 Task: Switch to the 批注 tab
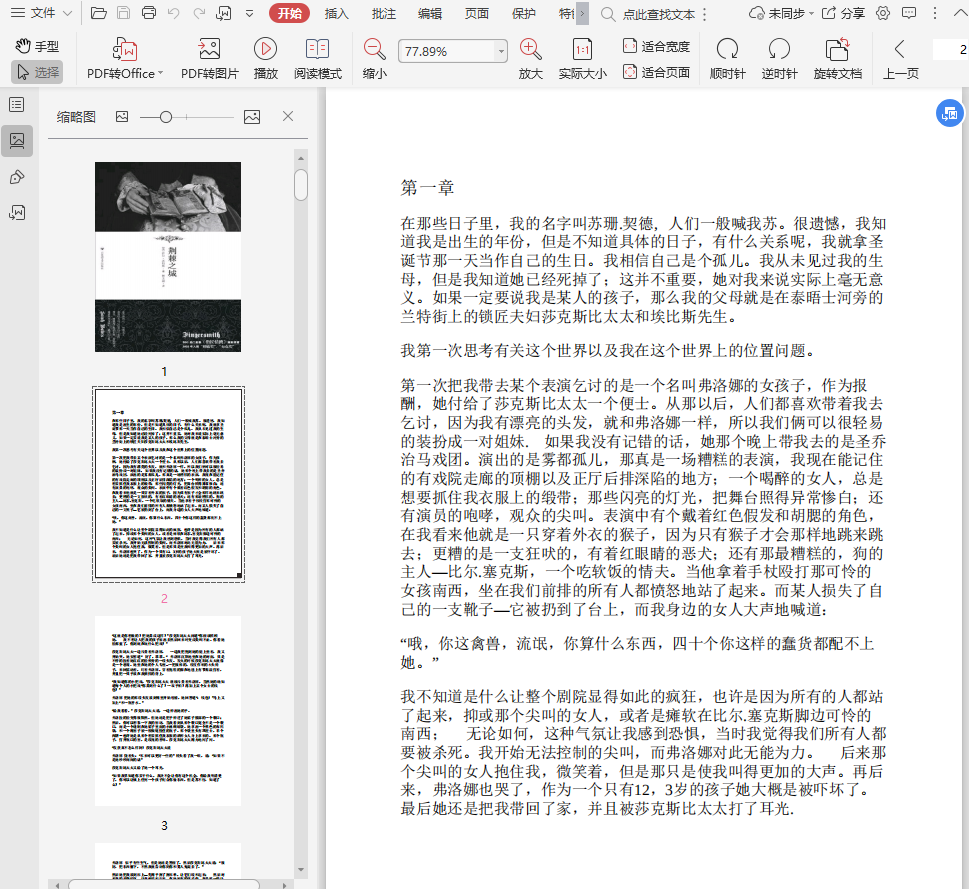[383, 14]
